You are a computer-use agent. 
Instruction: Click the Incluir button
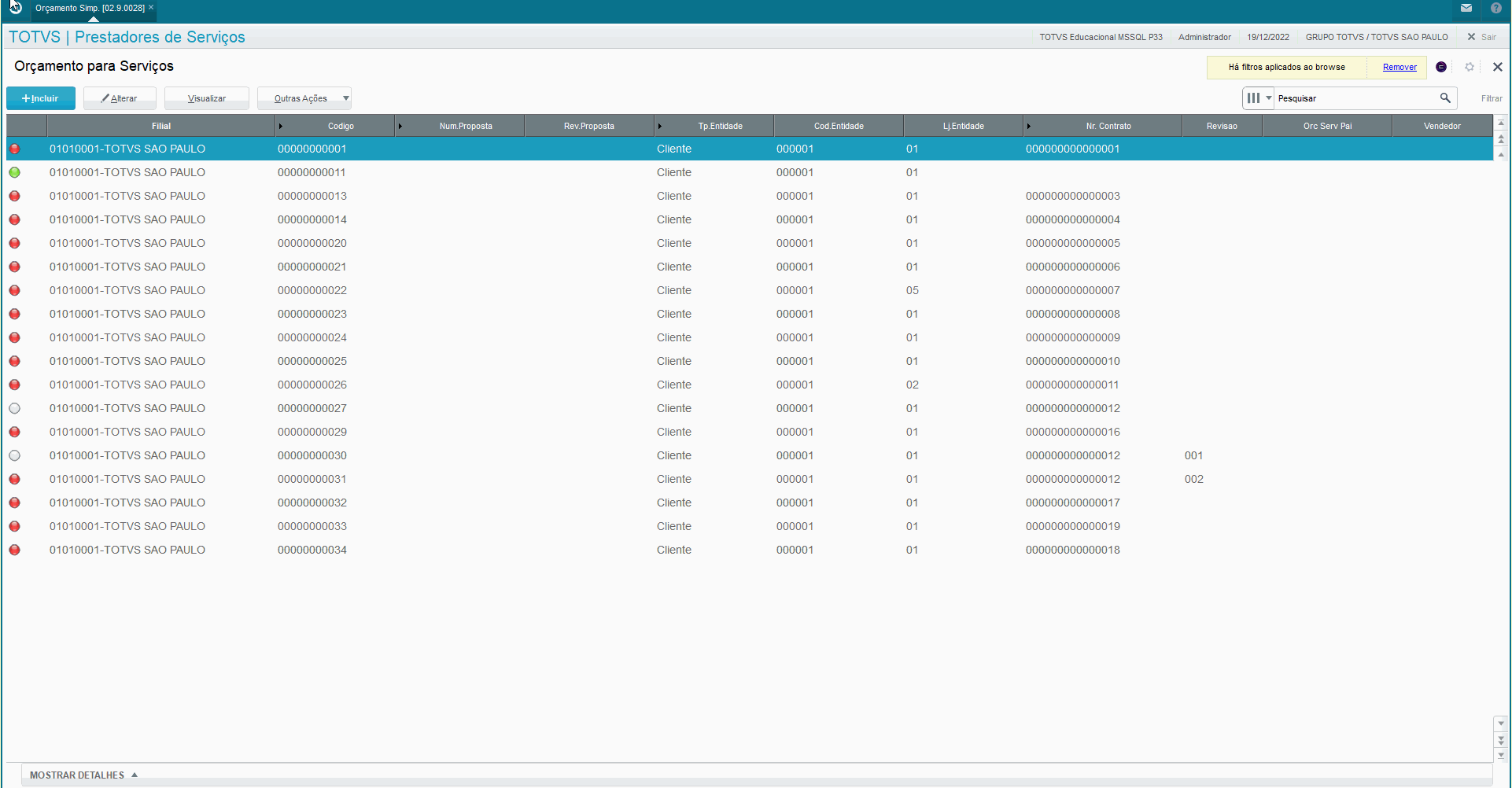point(41,98)
